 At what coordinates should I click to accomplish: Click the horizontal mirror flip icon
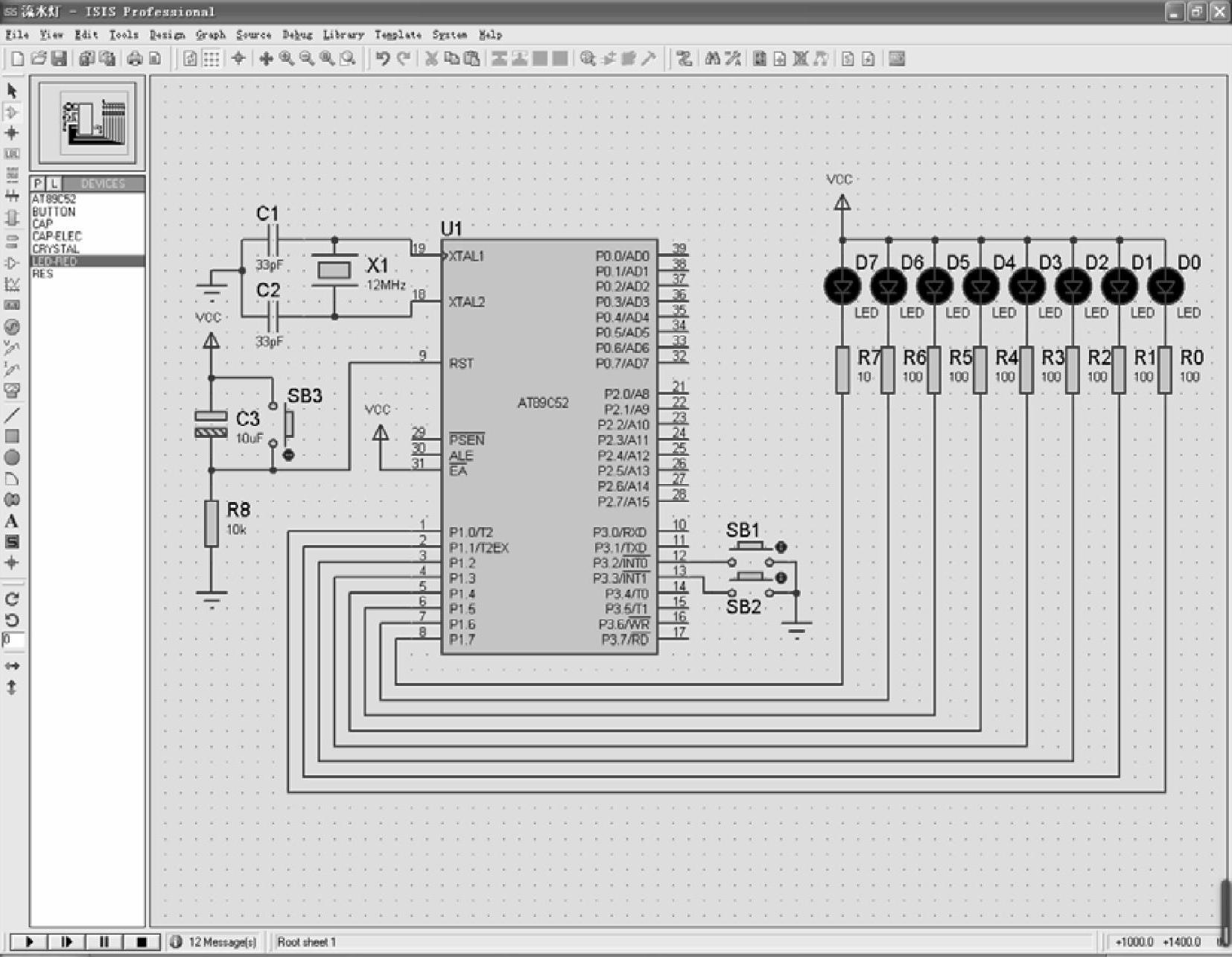pyautogui.click(x=12, y=666)
